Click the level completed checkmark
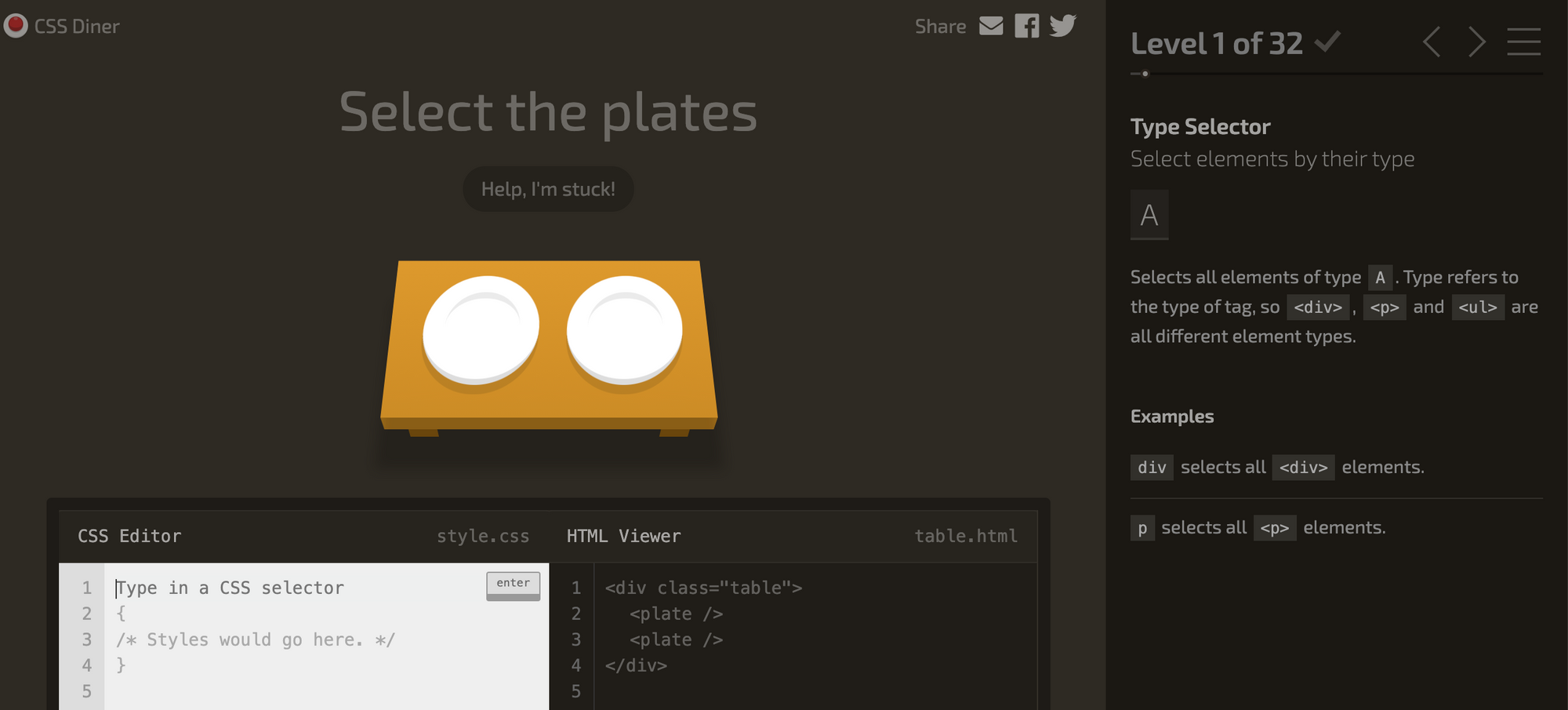Screen dimensions: 1568x710 click(1327, 41)
